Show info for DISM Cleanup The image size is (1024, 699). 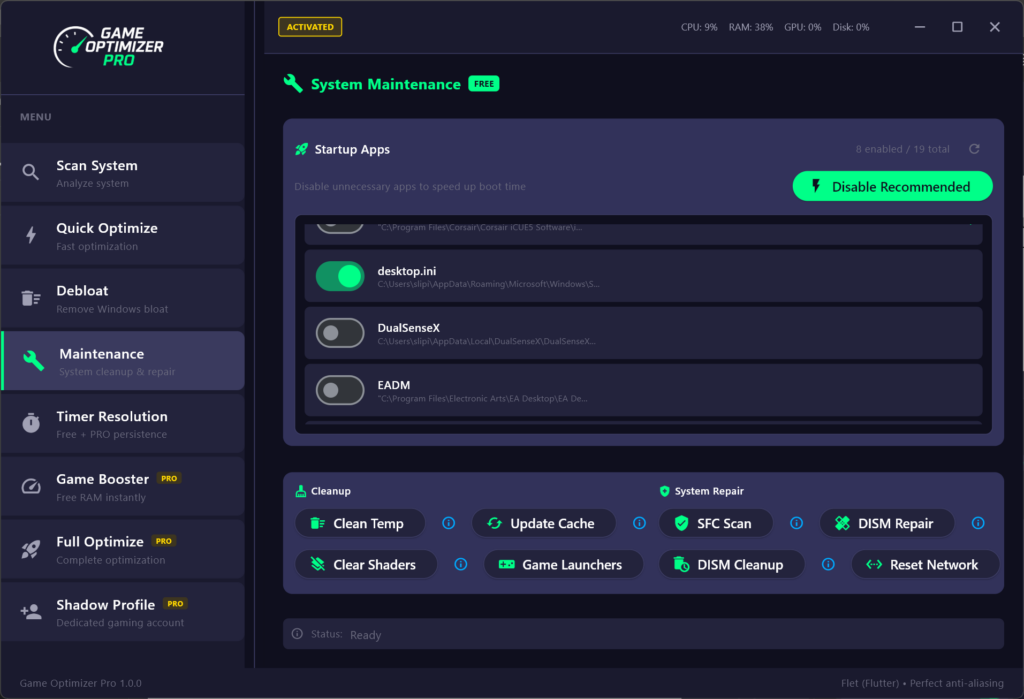(828, 564)
